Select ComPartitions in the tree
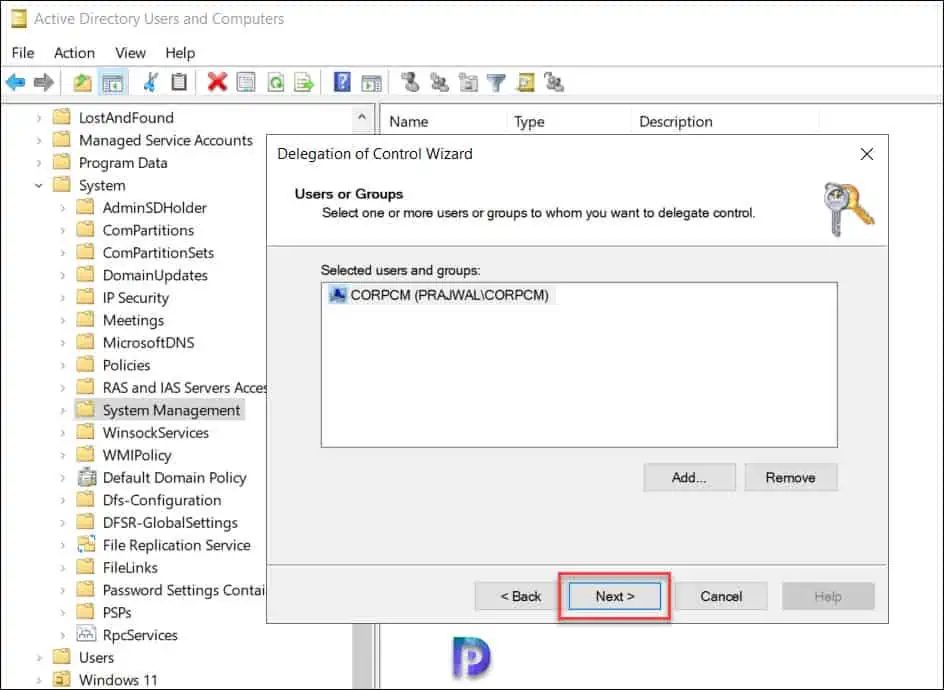 click(148, 231)
